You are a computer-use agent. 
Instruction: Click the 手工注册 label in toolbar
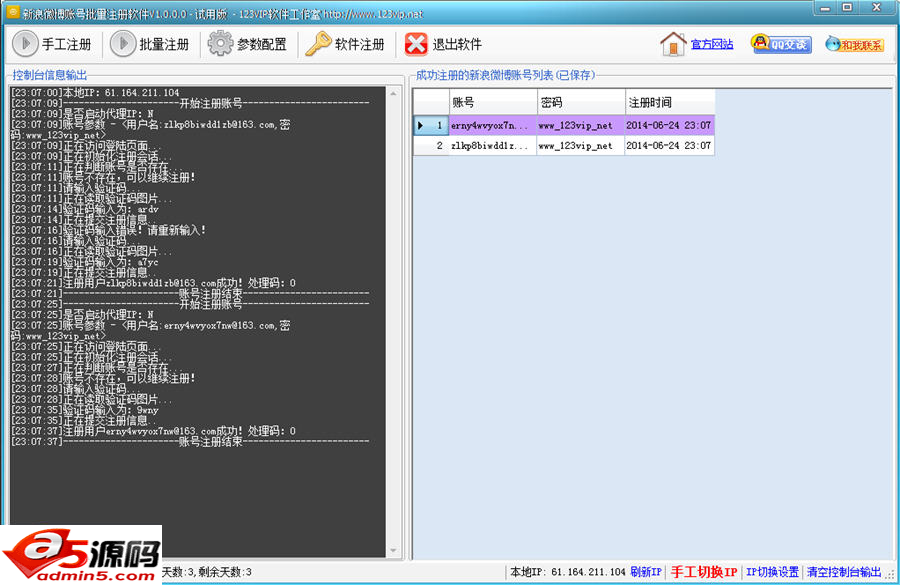(67, 44)
